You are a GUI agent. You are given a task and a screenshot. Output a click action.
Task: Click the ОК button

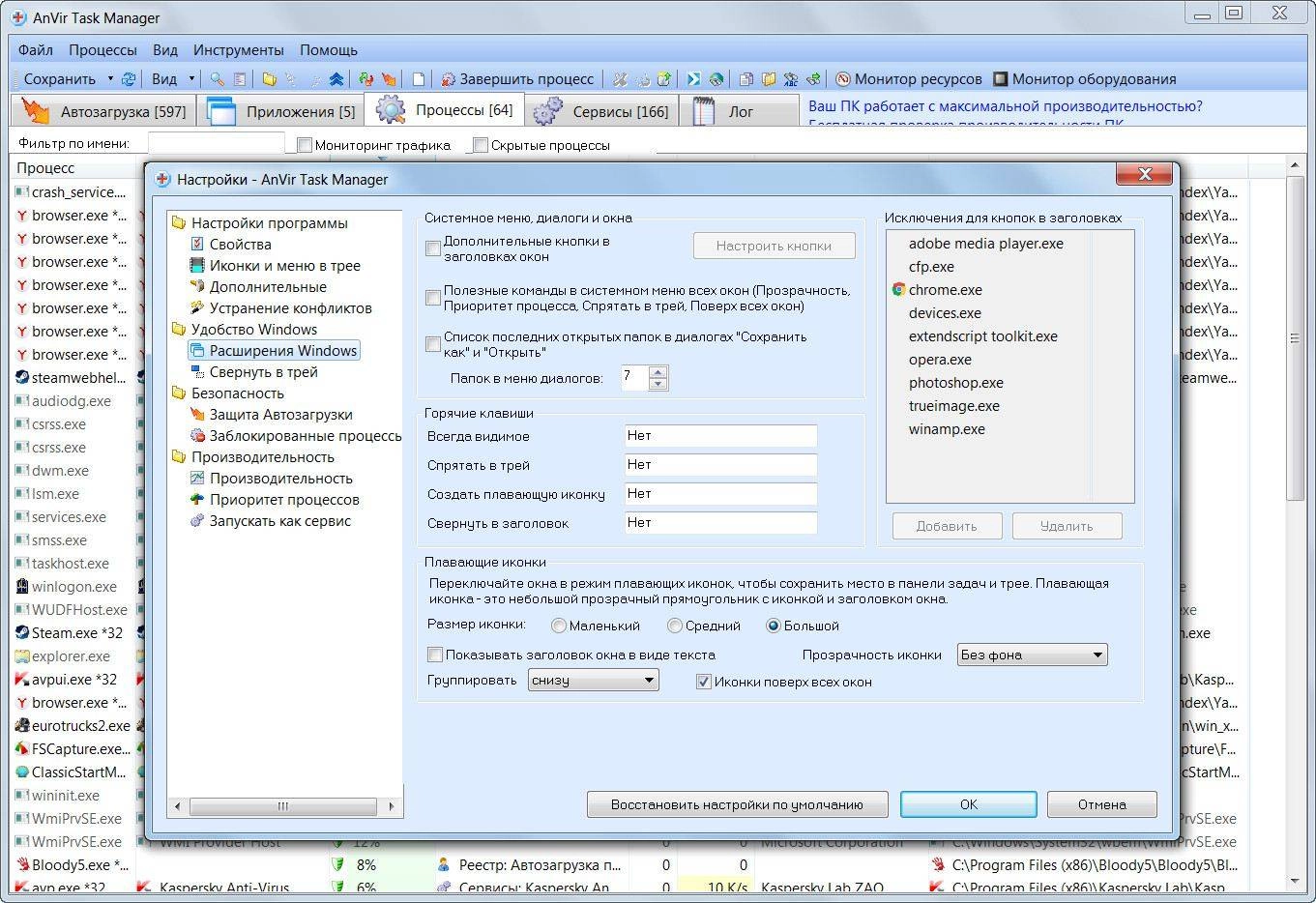(969, 804)
